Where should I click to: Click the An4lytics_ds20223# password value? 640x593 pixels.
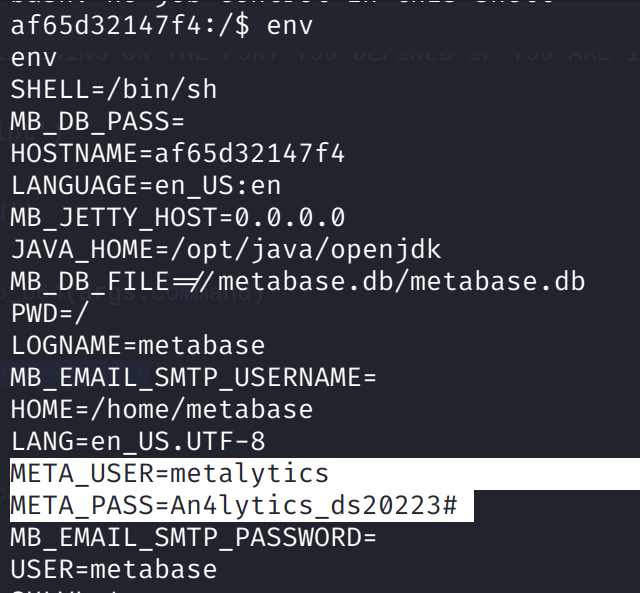point(306,505)
